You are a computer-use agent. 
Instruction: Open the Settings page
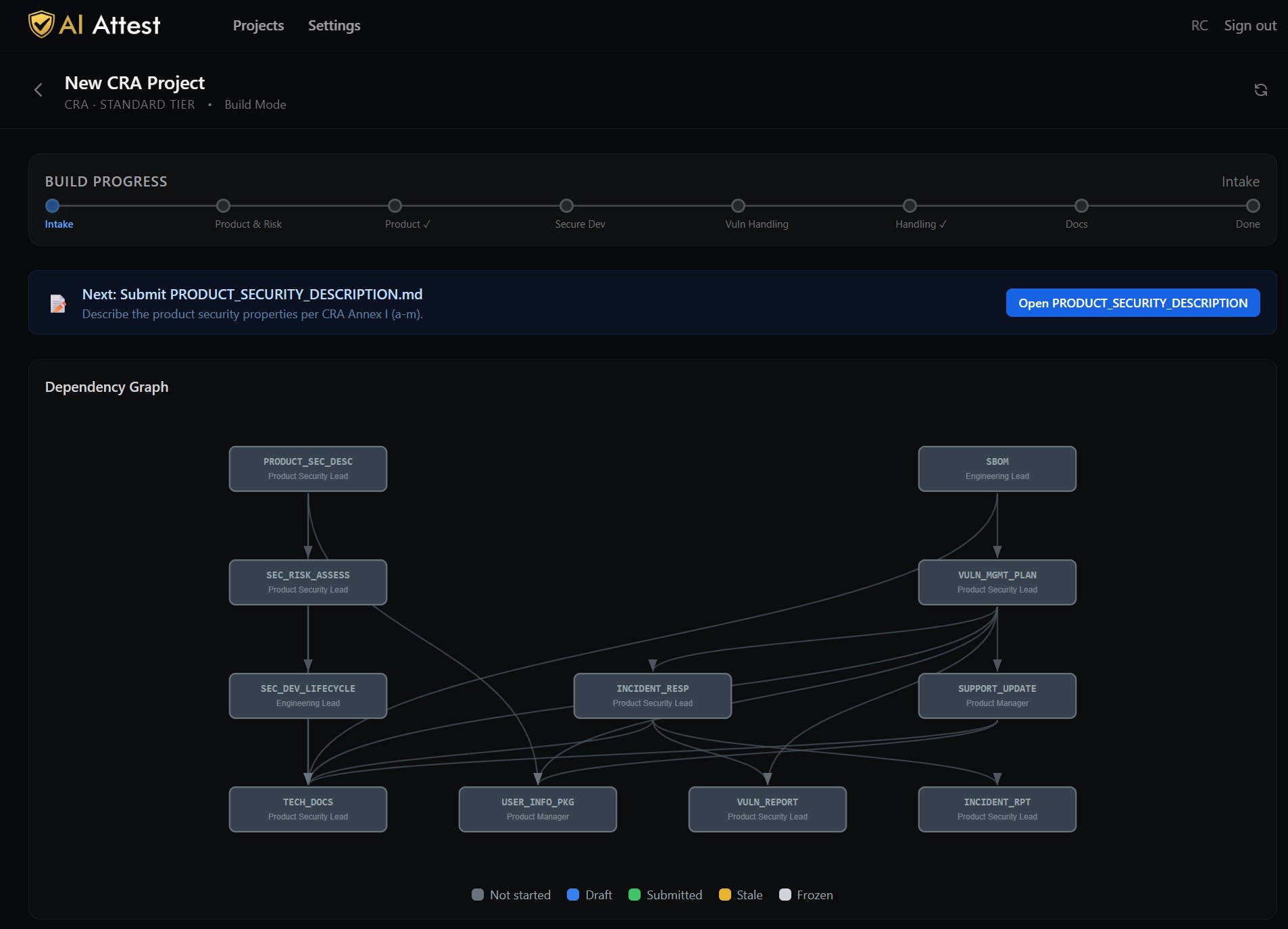pyautogui.click(x=334, y=25)
